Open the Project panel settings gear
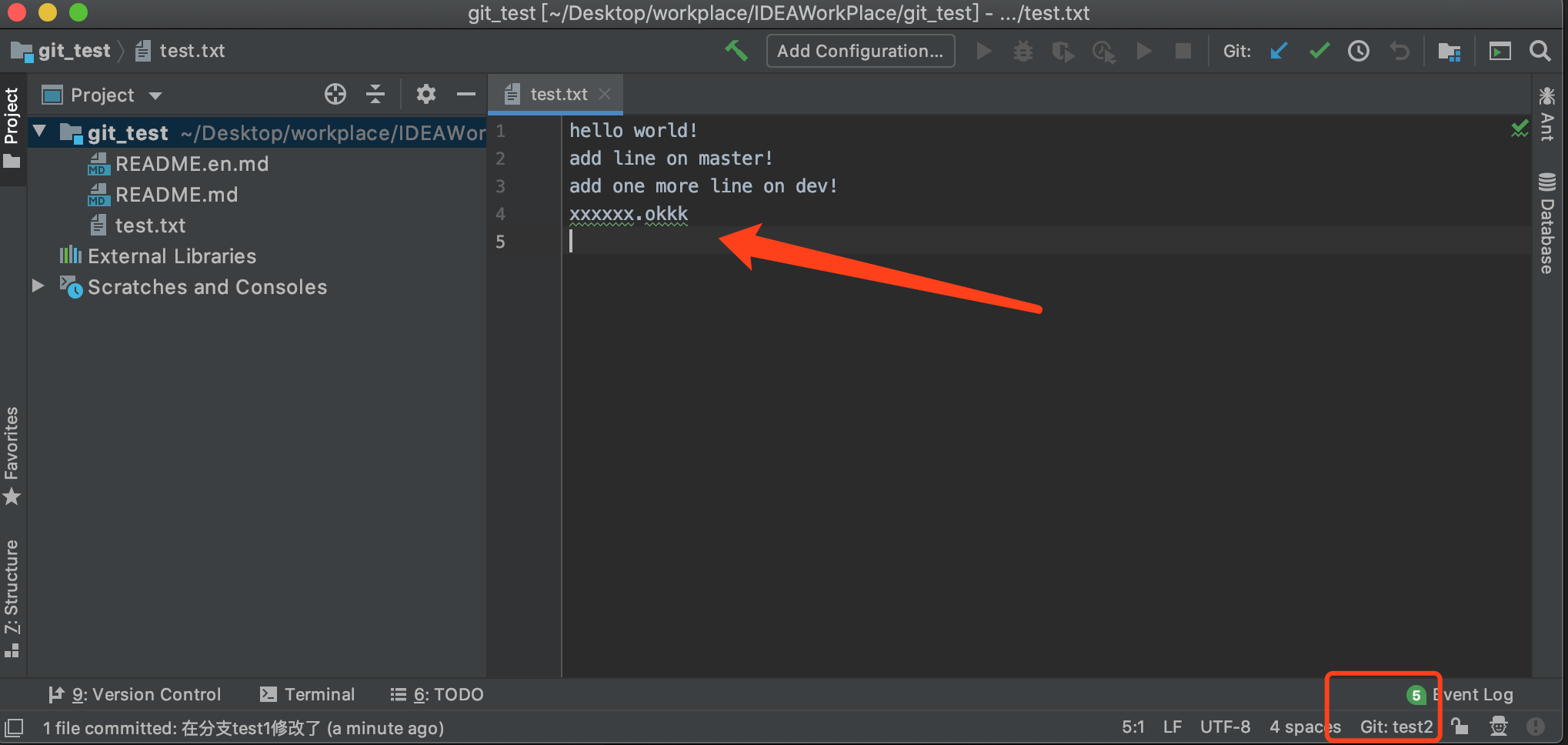Viewport: 1568px width, 745px height. (x=426, y=94)
